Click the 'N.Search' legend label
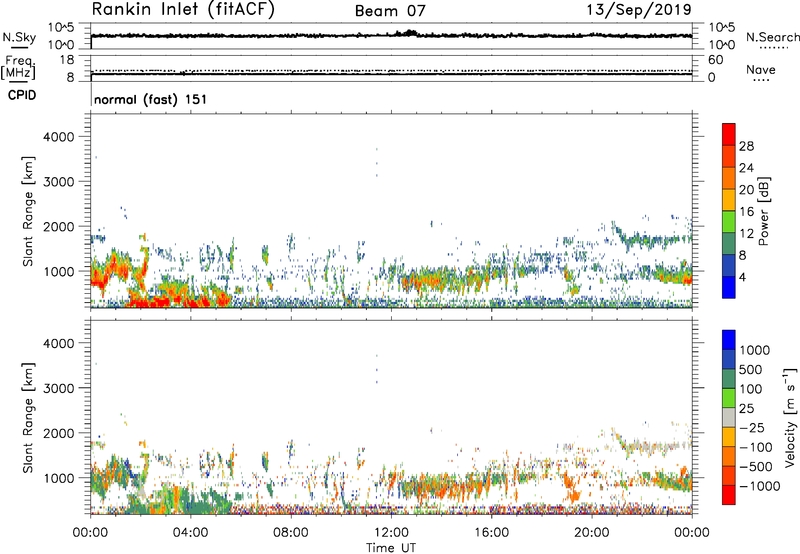This screenshot has height=554, width=800. pyautogui.click(x=772, y=37)
